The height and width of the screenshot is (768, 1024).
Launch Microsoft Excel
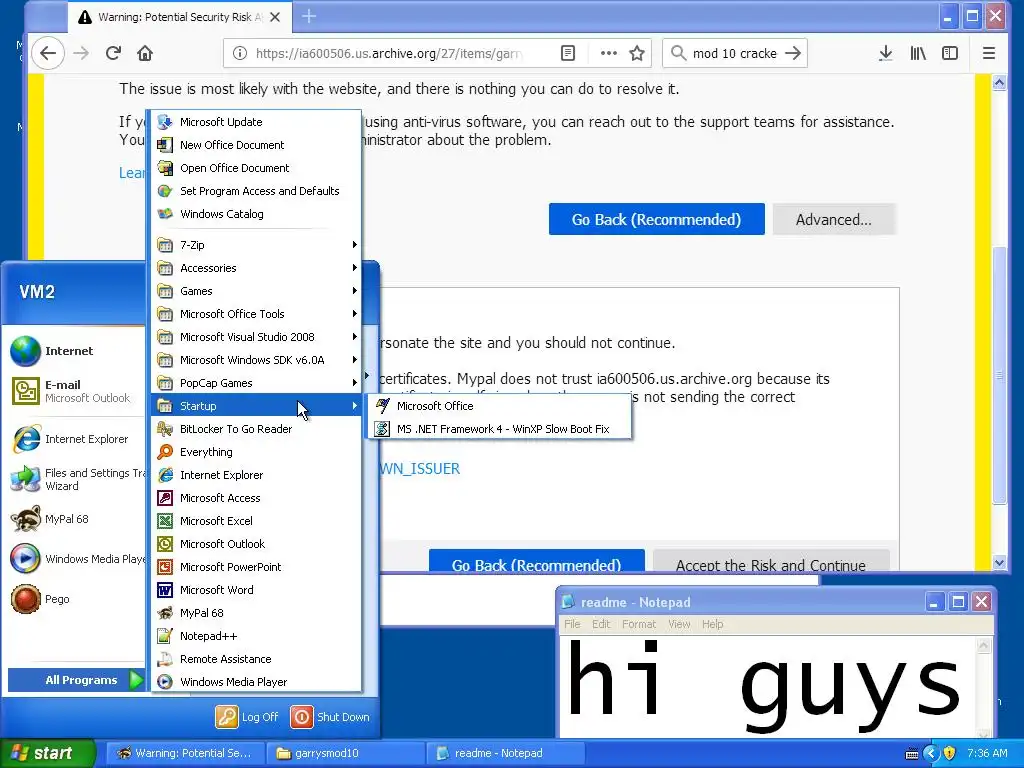pyautogui.click(x=256, y=520)
